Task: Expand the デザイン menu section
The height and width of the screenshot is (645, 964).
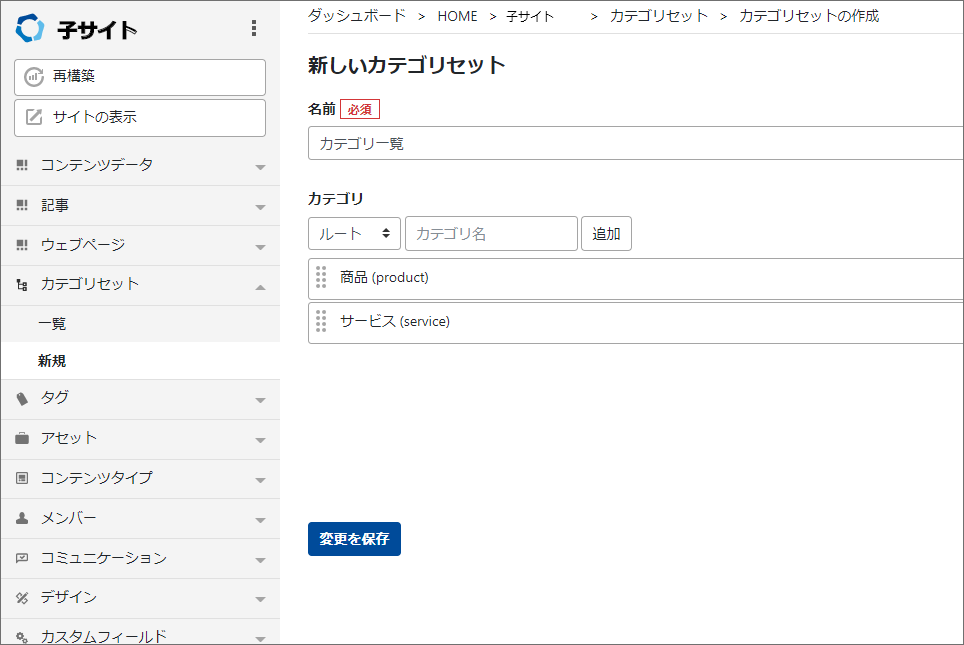Action: (140, 598)
